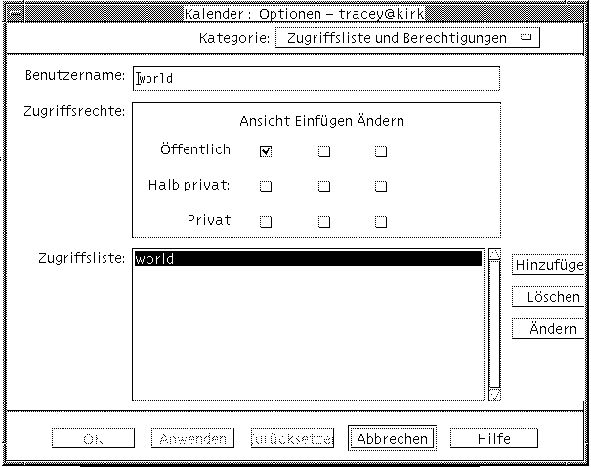Click into the Benutzername input field
Image resolution: width=591 pixels, height=467 pixels.
[316, 78]
